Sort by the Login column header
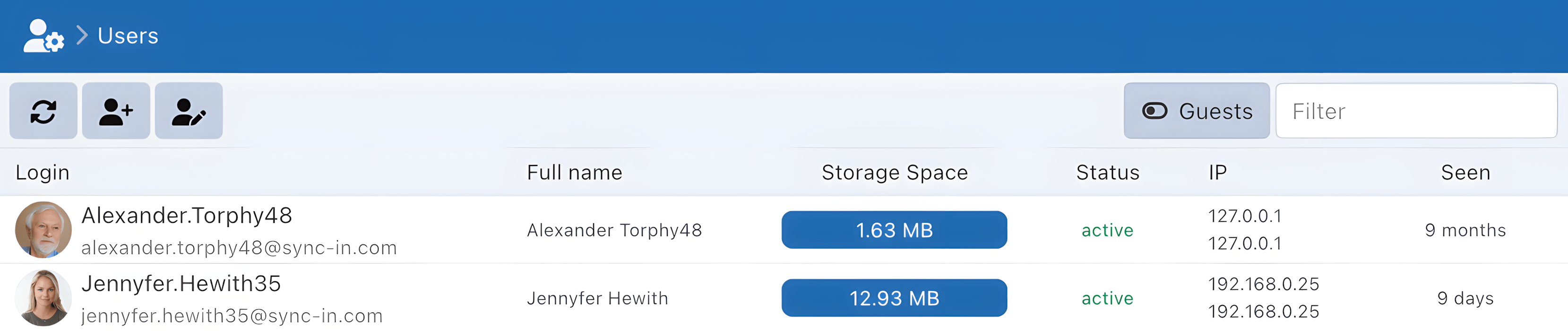 (43, 173)
